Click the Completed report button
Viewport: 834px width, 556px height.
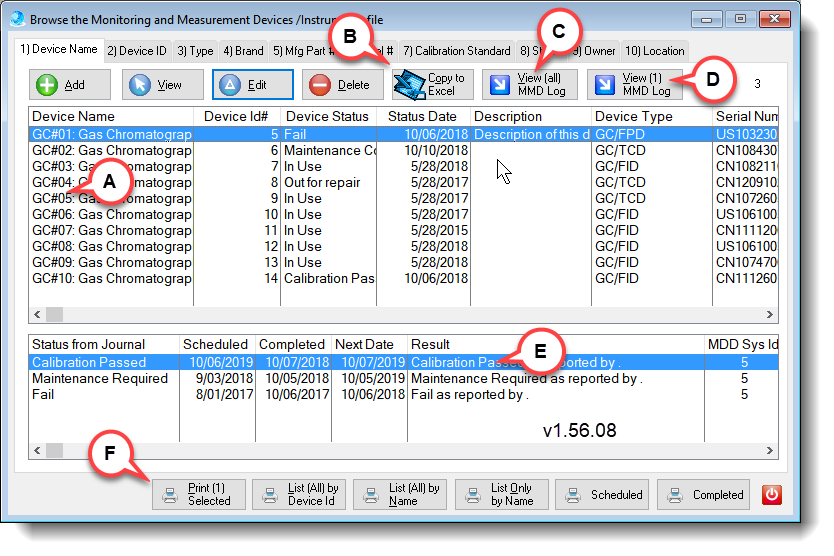(x=705, y=494)
